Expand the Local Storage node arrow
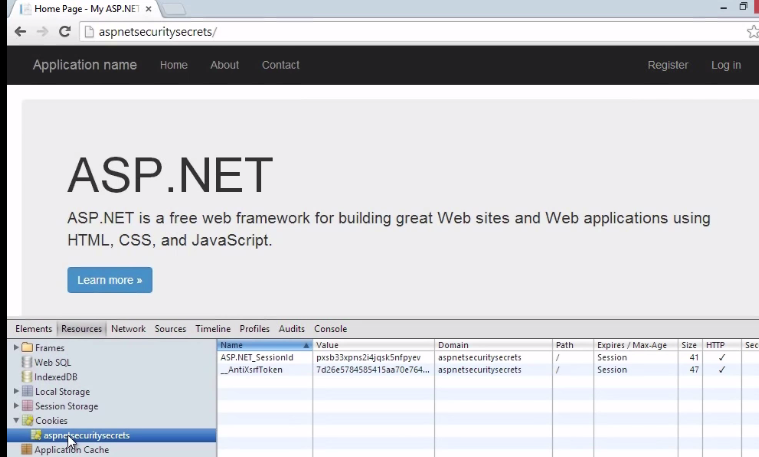Screen dimensions: 759x457 point(16,391)
